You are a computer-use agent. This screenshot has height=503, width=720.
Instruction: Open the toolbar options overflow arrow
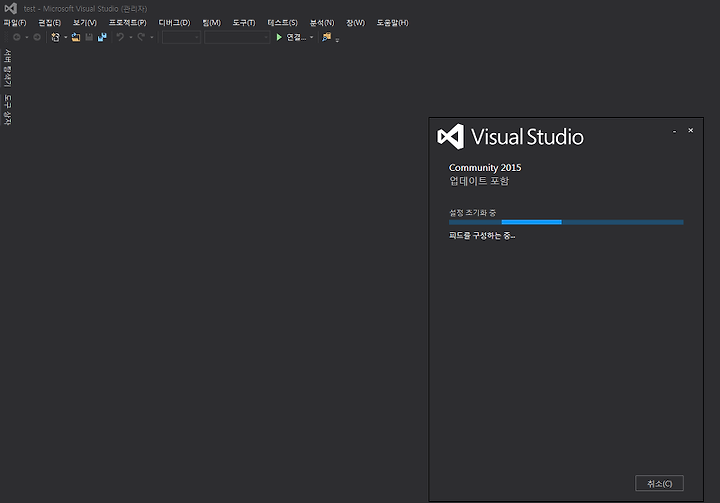click(337, 40)
